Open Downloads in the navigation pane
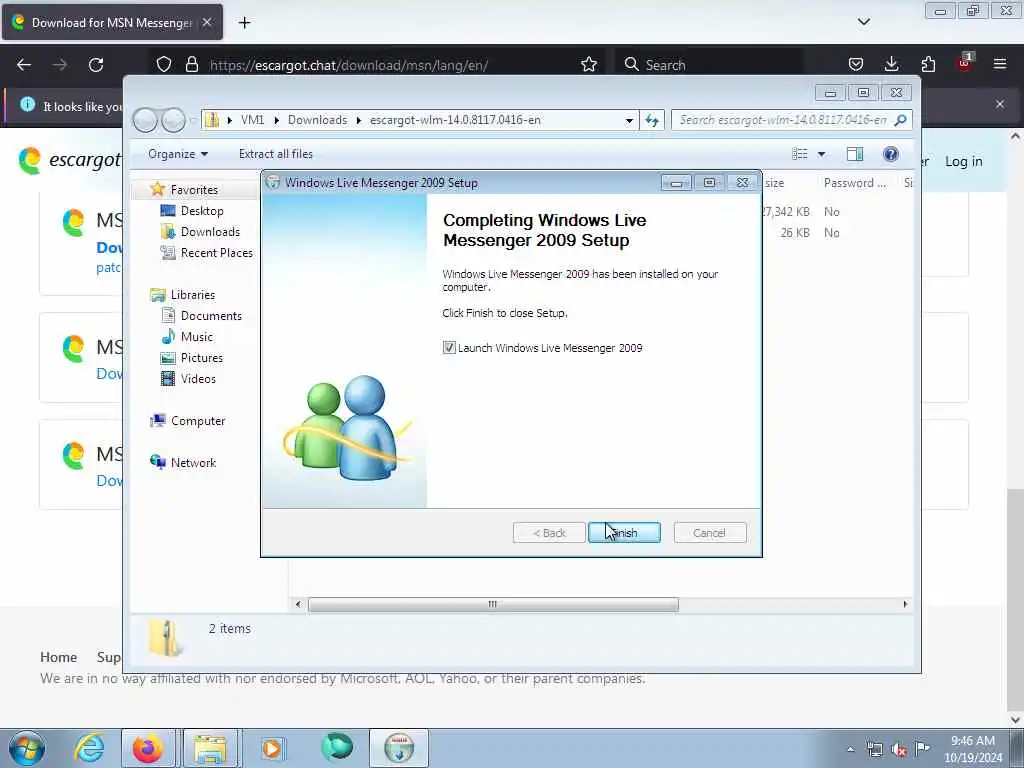 point(210,232)
